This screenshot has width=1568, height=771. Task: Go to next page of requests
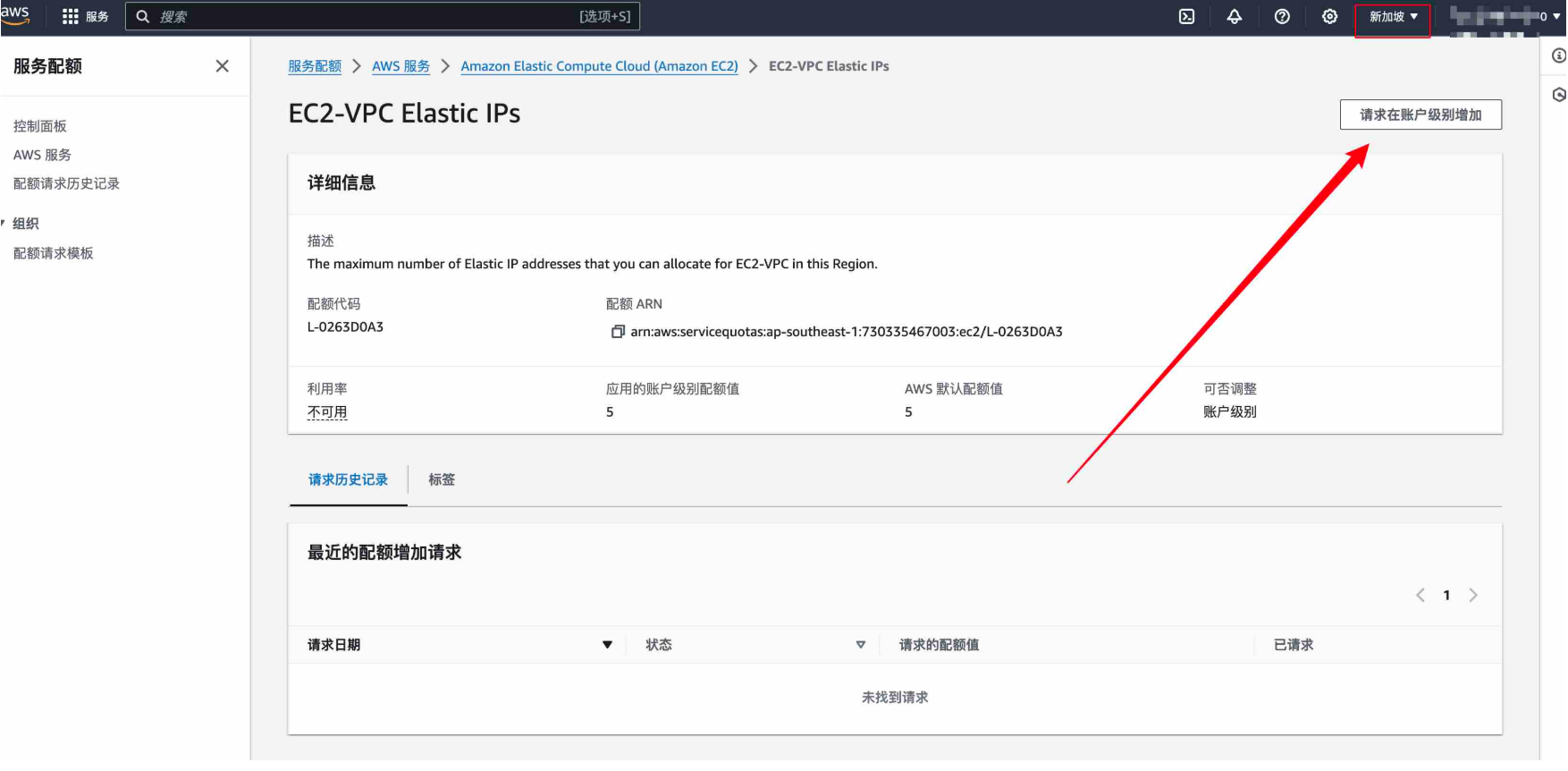[x=1473, y=596]
